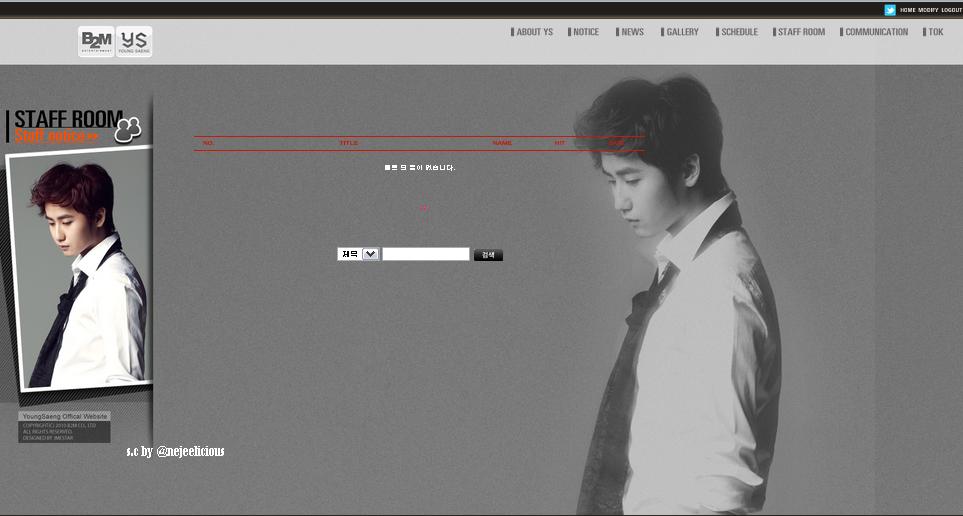Screen dimensions: 963x516
Task: Expand the 제목 search-field dropdown
Action: click(x=359, y=254)
